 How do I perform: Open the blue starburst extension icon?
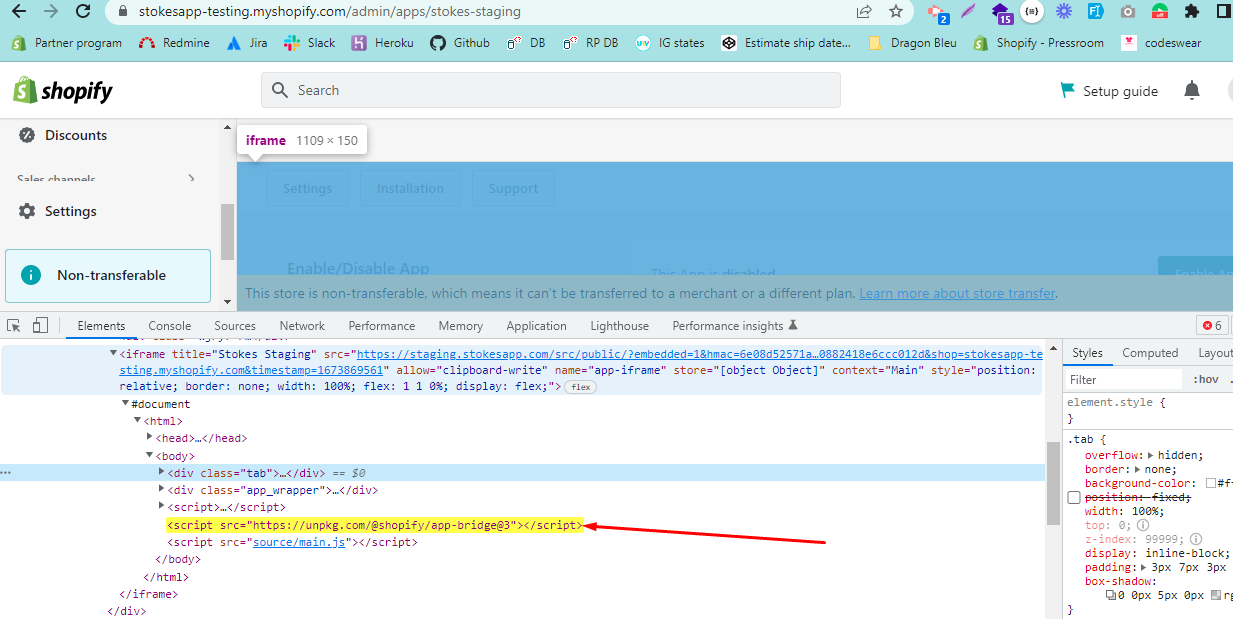point(1064,12)
